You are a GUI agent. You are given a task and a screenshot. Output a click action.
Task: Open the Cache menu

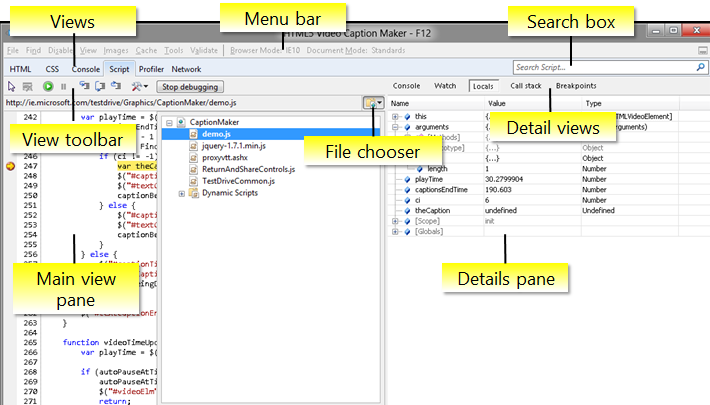[146, 50]
